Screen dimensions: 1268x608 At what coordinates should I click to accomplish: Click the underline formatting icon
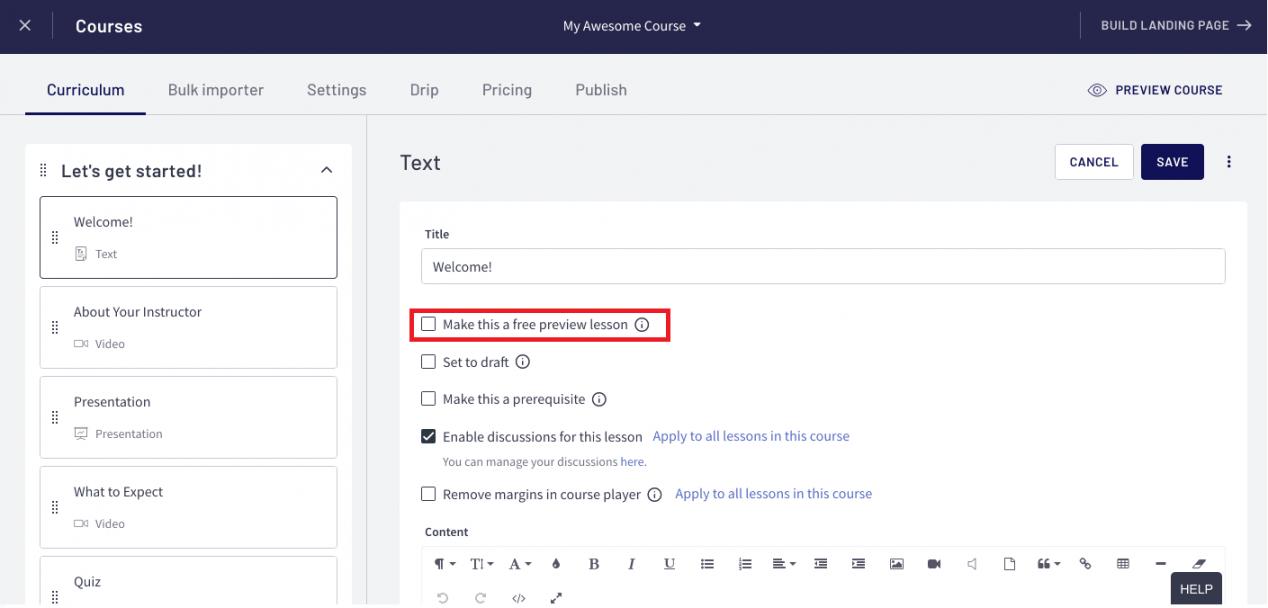(669, 564)
